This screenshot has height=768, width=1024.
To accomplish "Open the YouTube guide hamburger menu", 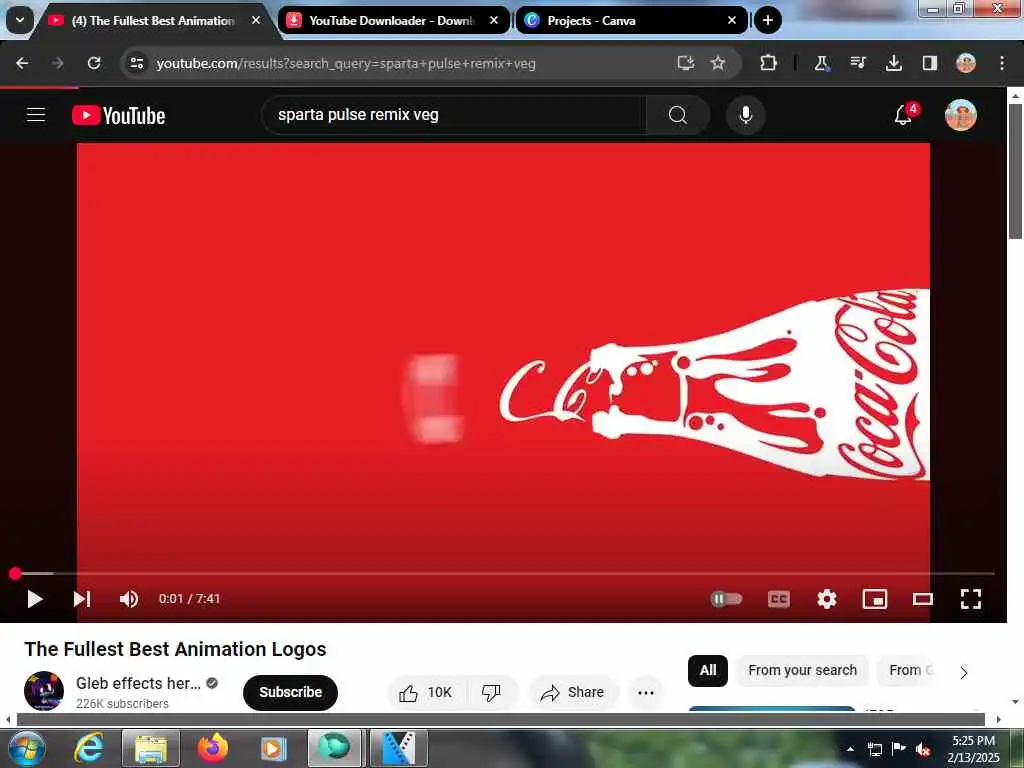I will tap(36, 115).
